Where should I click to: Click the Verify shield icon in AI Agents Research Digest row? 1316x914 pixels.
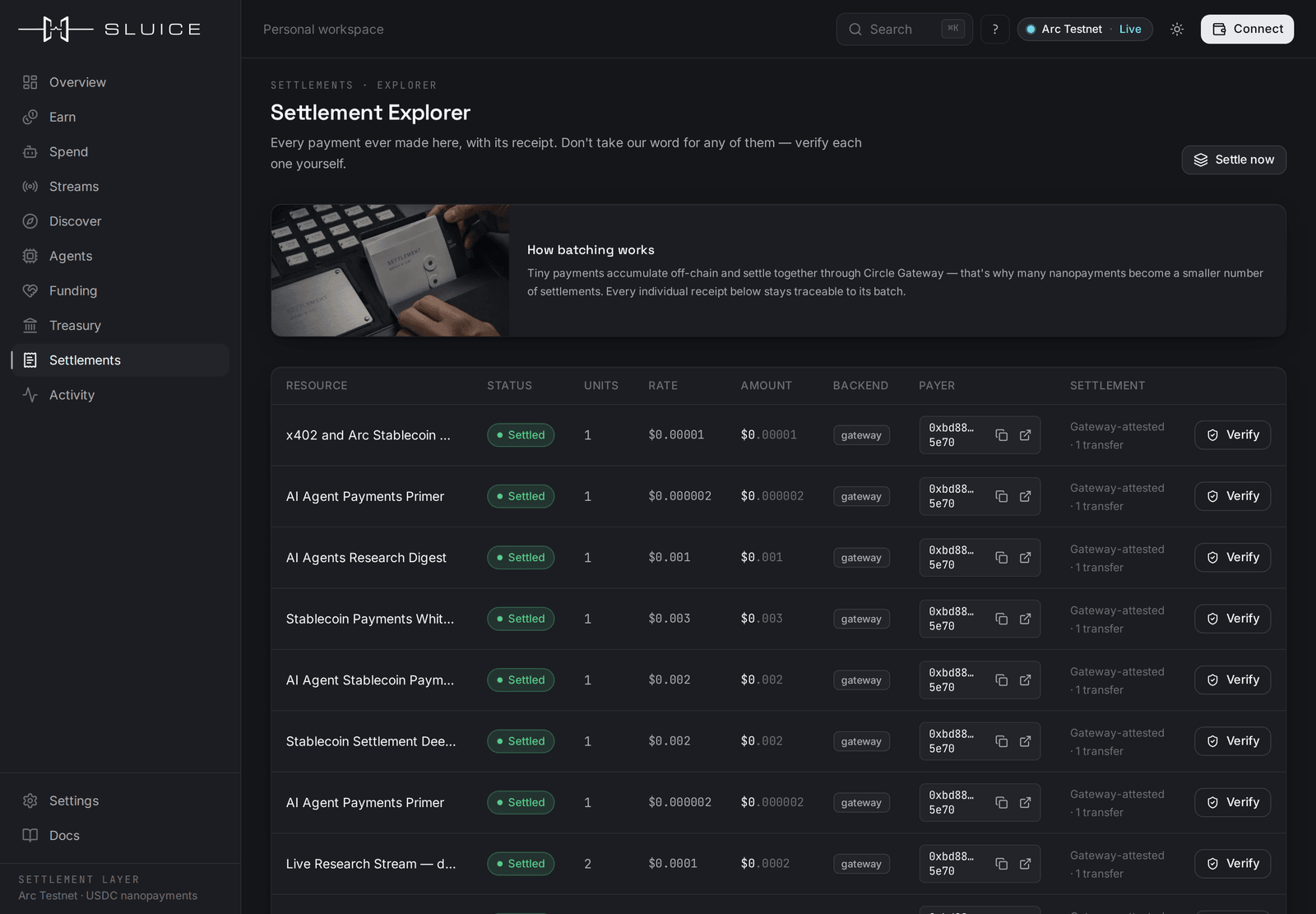point(1212,558)
